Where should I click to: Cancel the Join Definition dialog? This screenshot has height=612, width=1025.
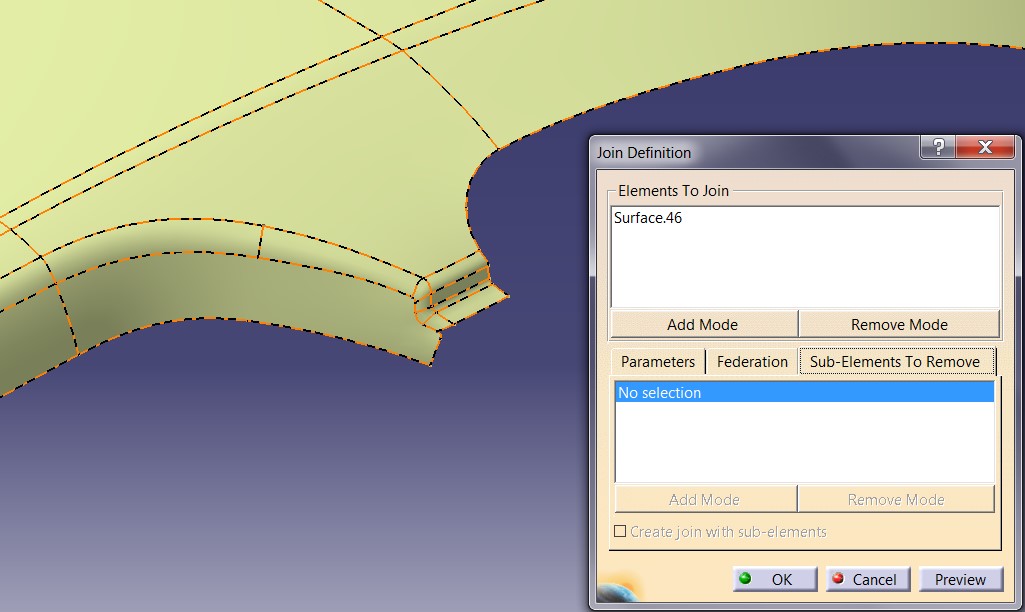(x=866, y=579)
